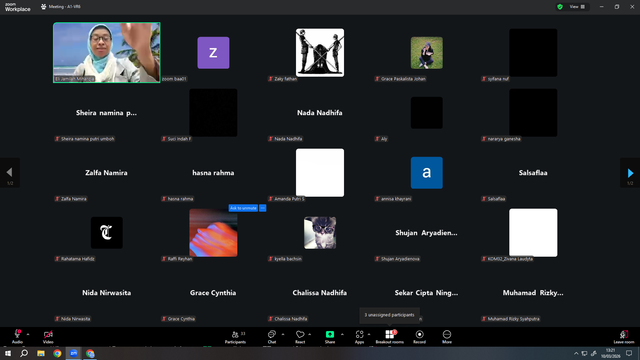The image size is (640, 360).
Task: Click the green Share screen button
Action: (x=330, y=337)
